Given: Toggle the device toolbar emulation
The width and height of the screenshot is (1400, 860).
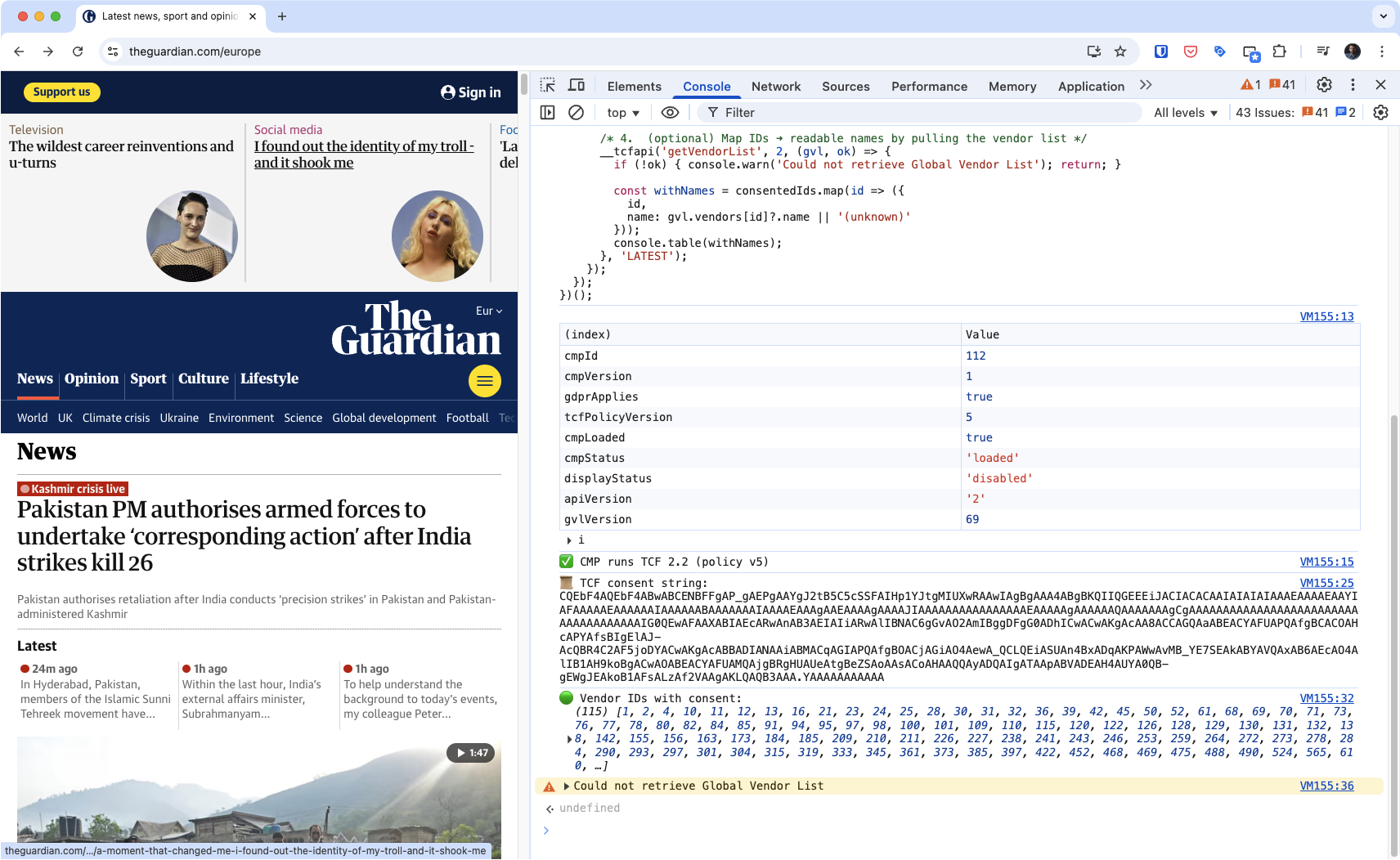Looking at the screenshot, I should [577, 85].
